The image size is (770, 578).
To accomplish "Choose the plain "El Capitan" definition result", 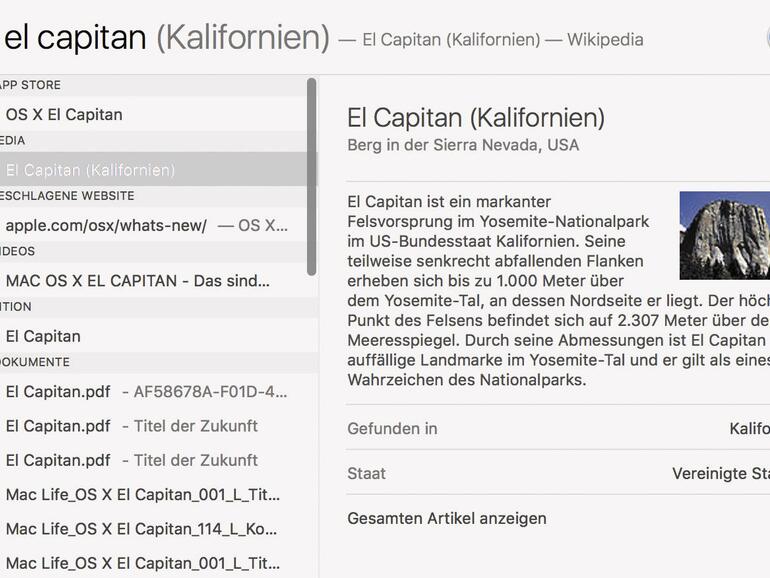I will [43, 336].
